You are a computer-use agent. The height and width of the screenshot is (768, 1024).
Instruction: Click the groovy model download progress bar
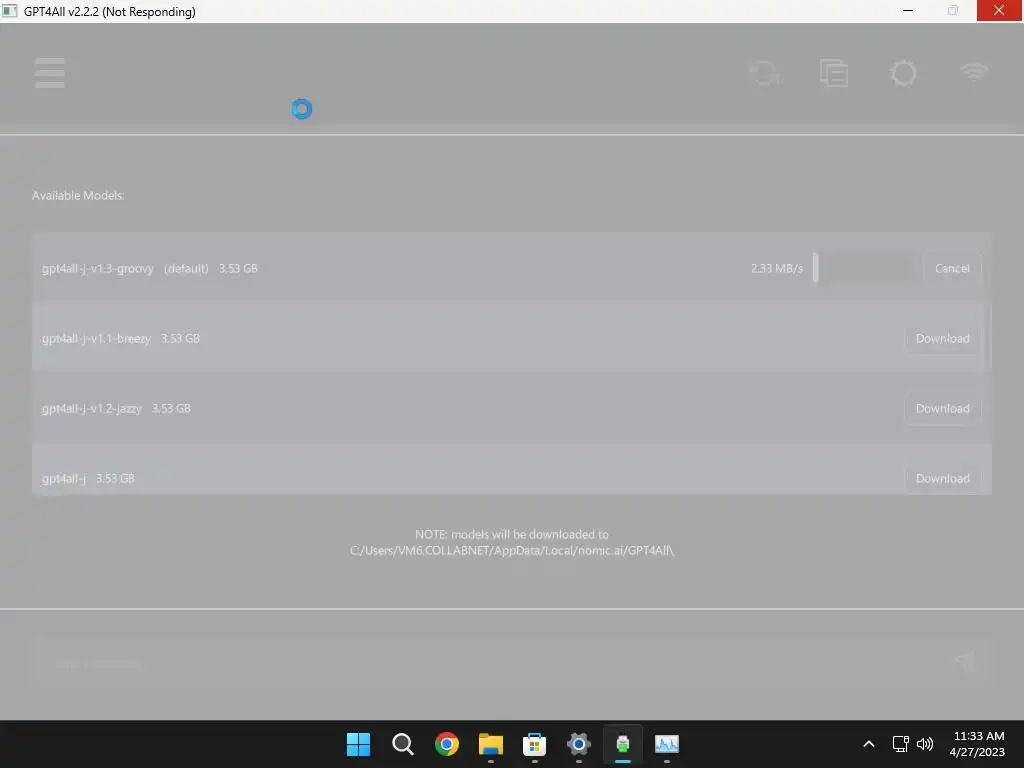pos(863,268)
